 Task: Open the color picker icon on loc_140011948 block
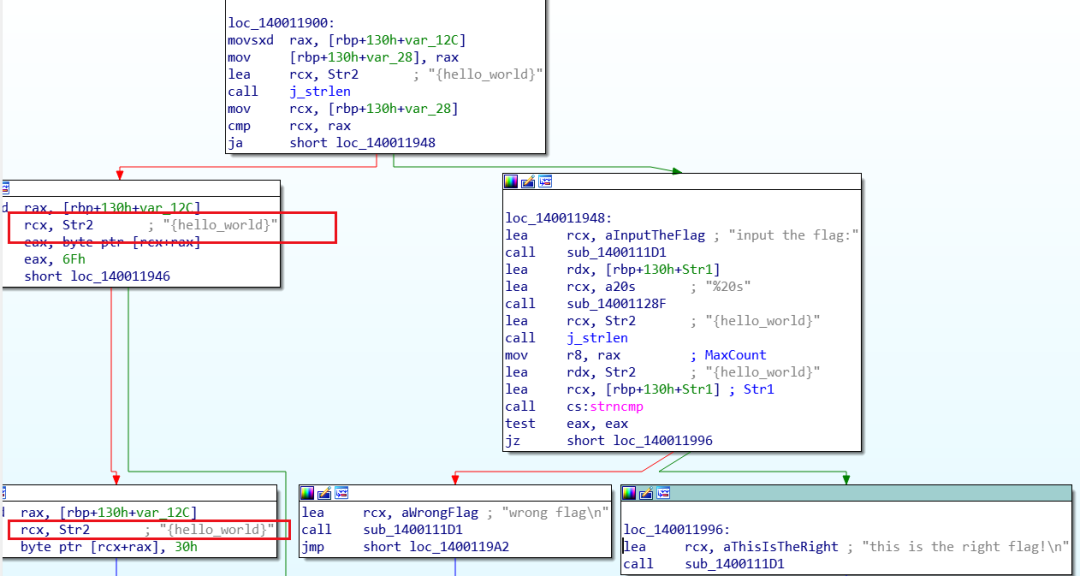pos(511,181)
